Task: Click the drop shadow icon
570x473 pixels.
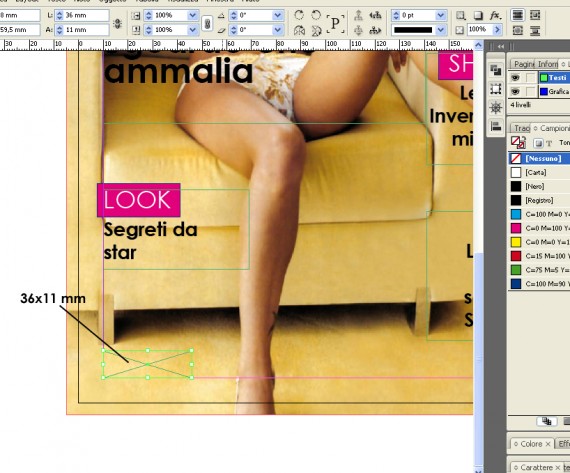Action: point(478,15)
